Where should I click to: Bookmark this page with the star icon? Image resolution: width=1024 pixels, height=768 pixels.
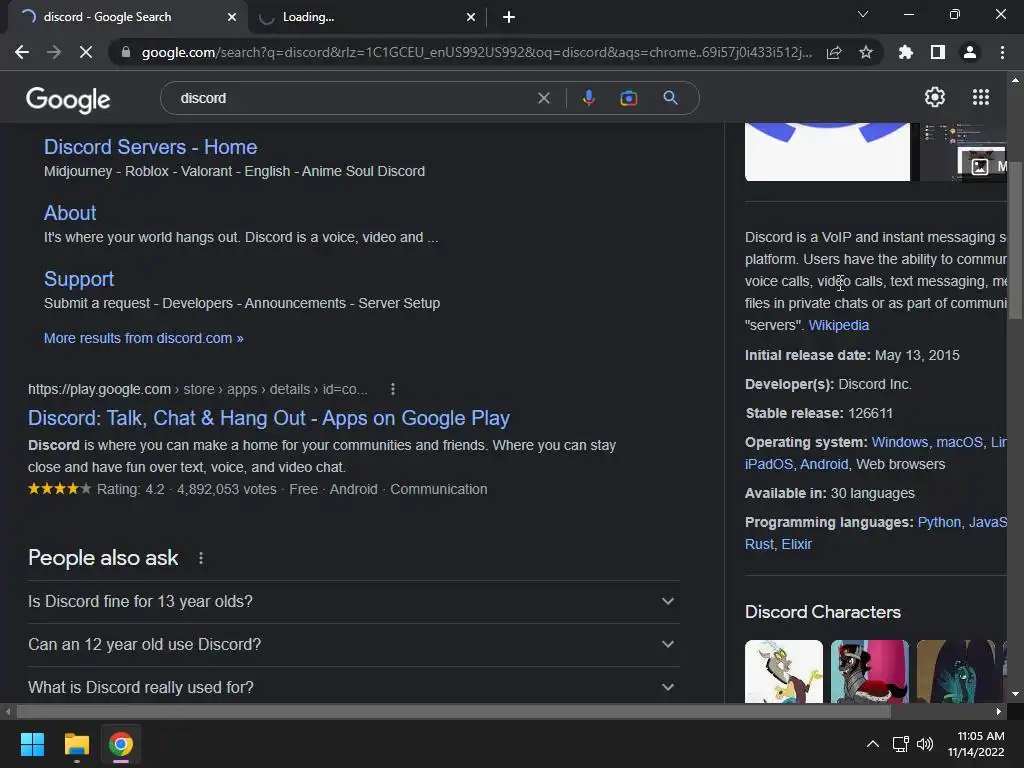866,52
